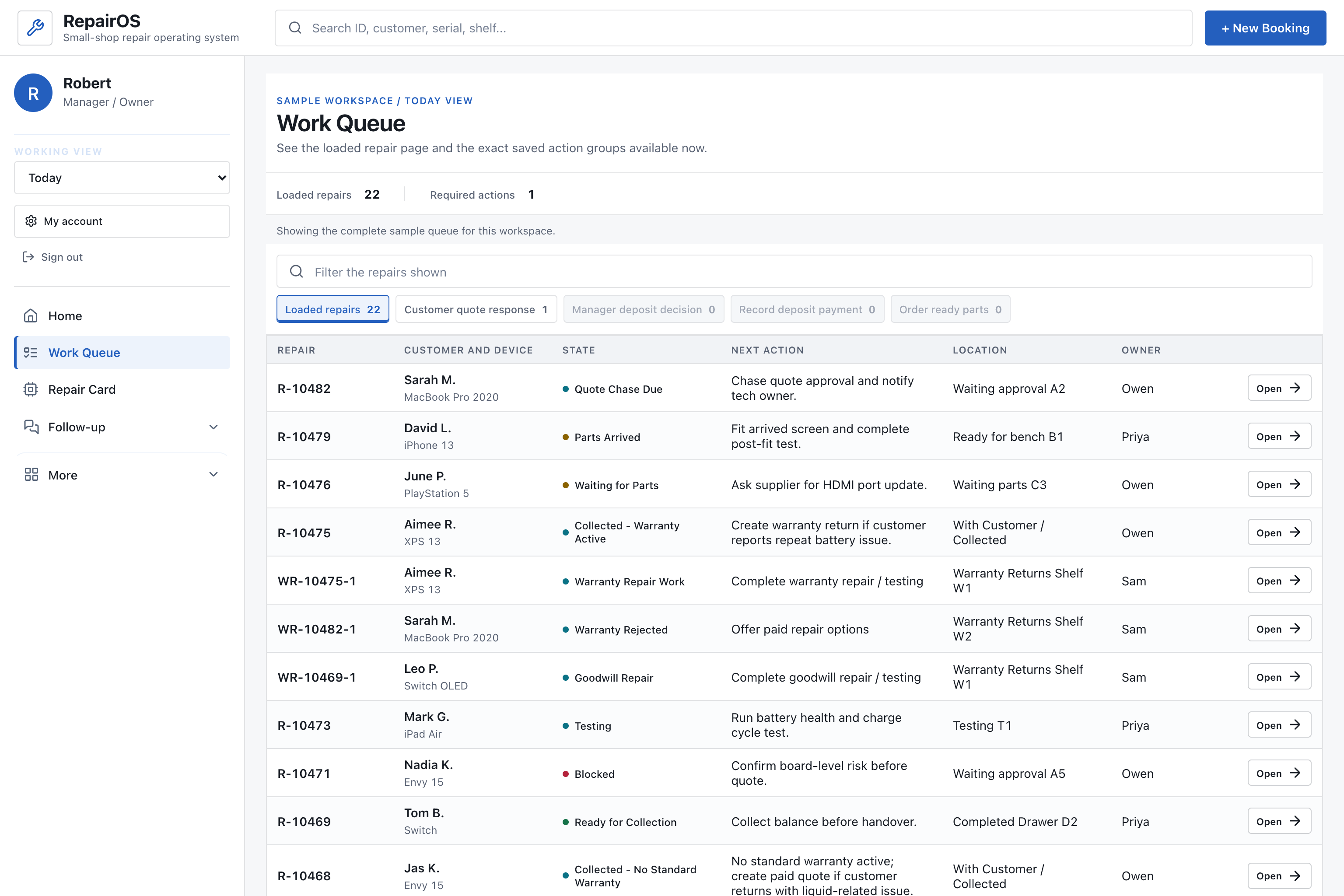Select the Record deposit payment tab
Viewport: 1344px width, 896px height.
pos(807,309)
